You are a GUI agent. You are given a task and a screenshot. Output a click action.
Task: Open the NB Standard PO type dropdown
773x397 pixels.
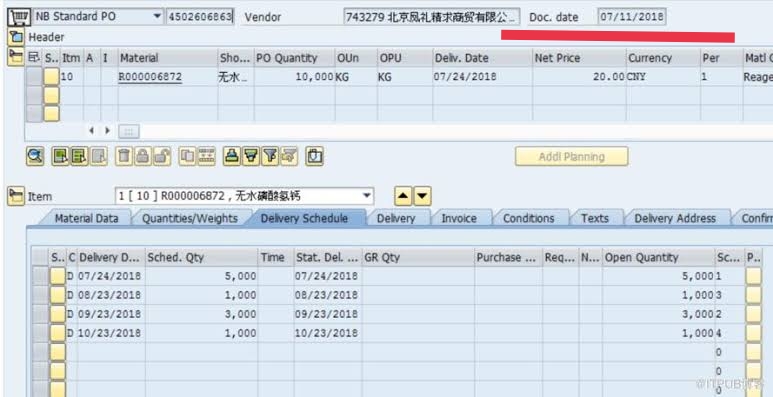click(157, 16)
